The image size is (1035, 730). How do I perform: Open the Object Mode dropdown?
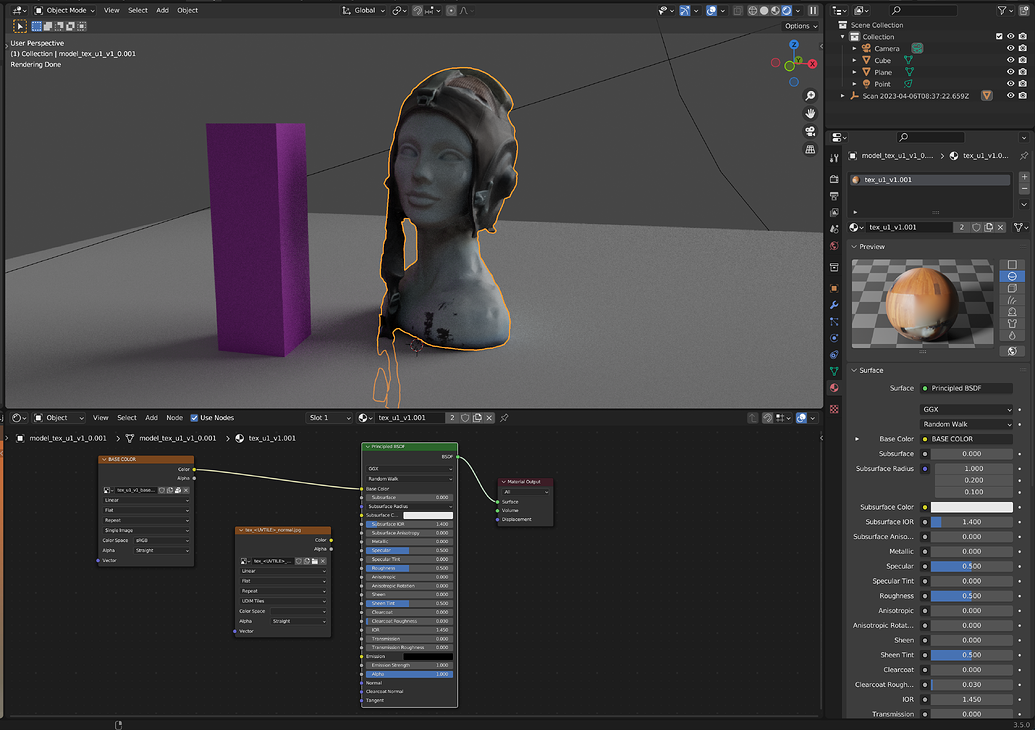[65, 11]
